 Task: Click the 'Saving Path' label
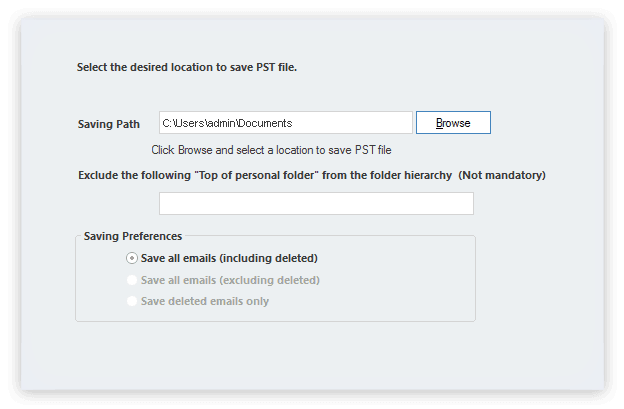[108, 124]
